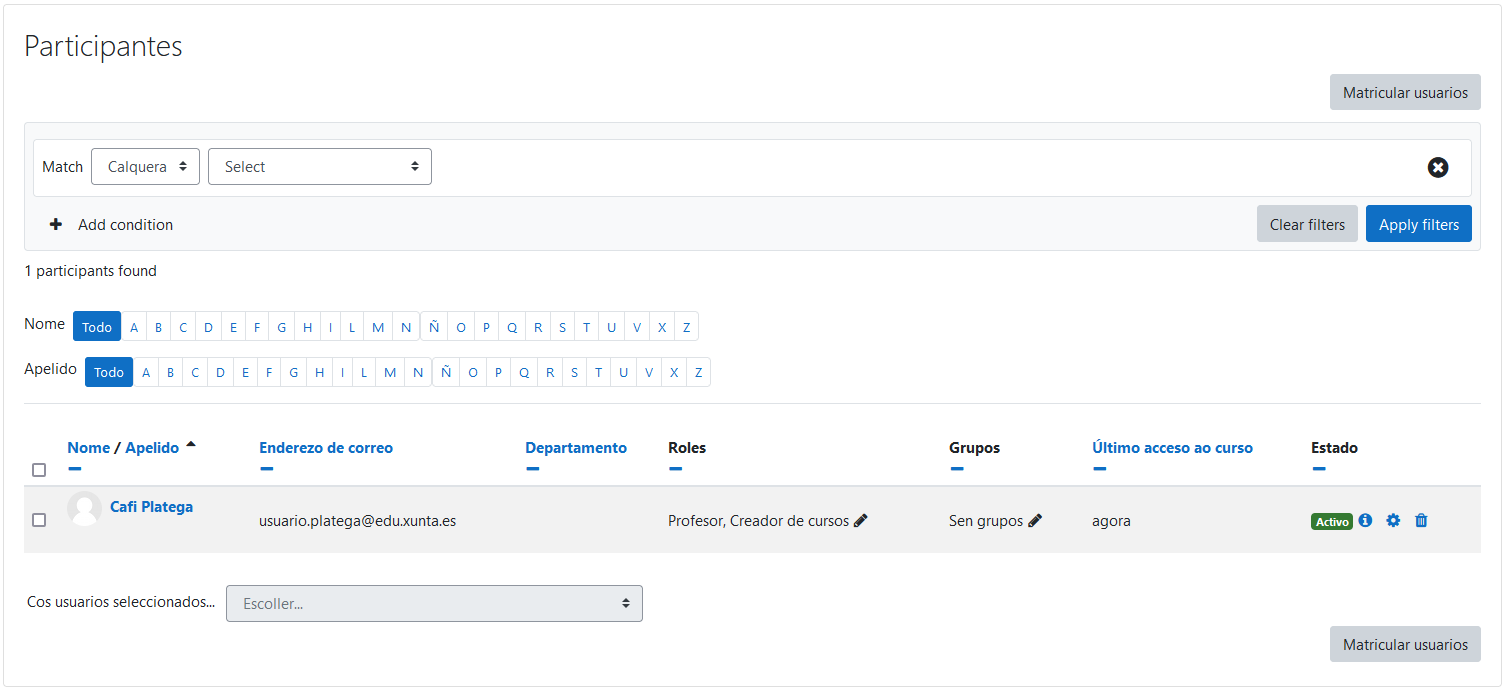Filter Apelido by letter P
Viewport: 1506px width, 690px height.
click(498, 373)
